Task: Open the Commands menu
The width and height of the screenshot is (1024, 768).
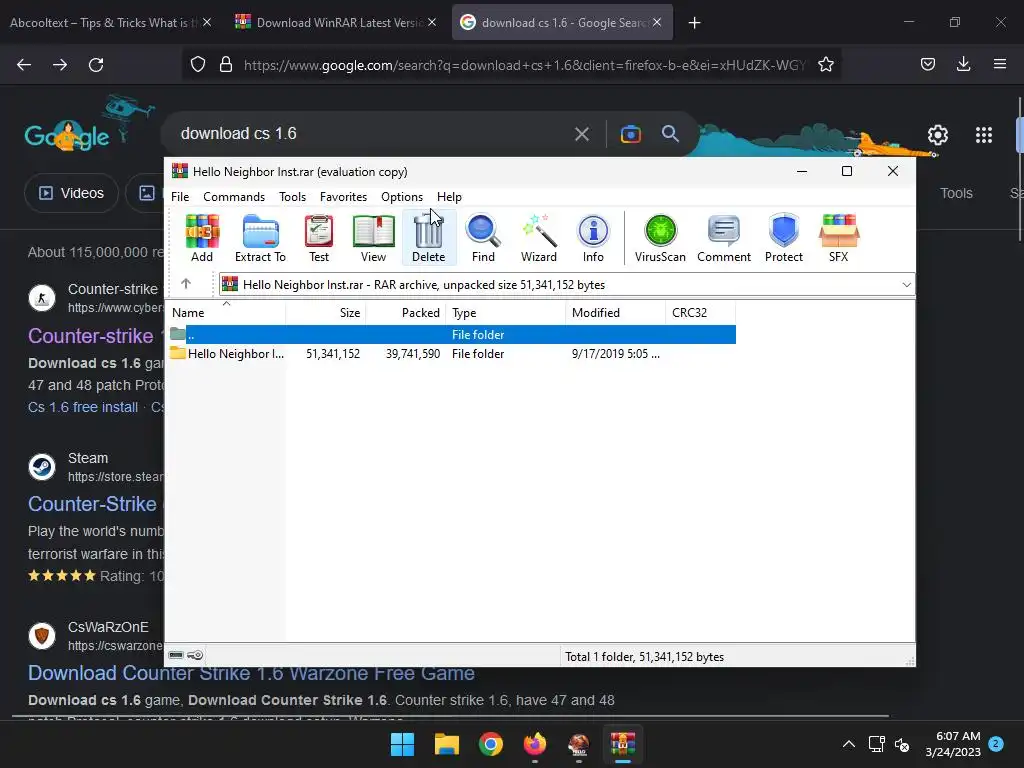Action: 234,197
